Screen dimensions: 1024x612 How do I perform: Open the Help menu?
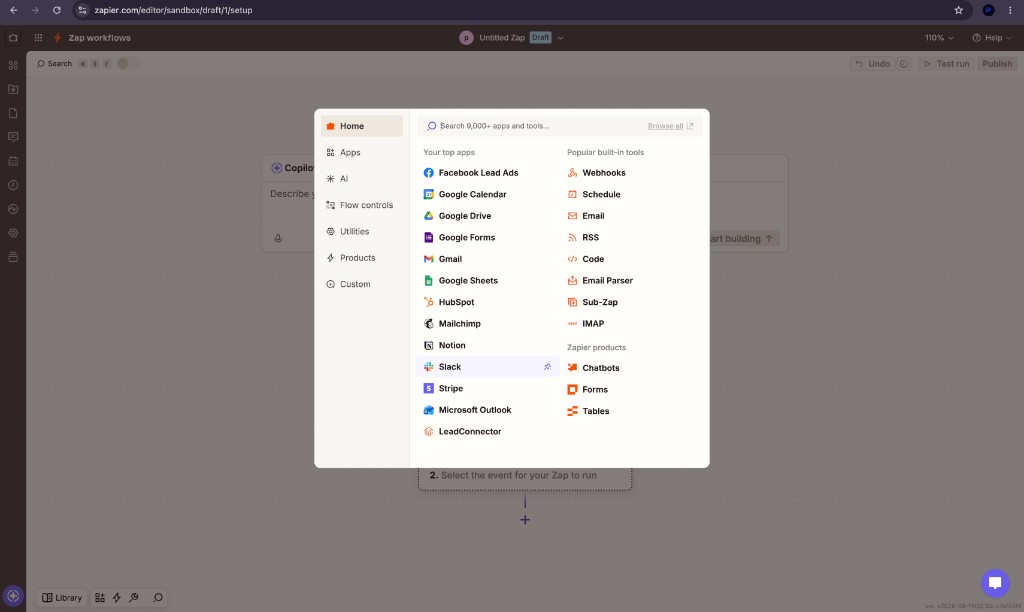point(991,38)
